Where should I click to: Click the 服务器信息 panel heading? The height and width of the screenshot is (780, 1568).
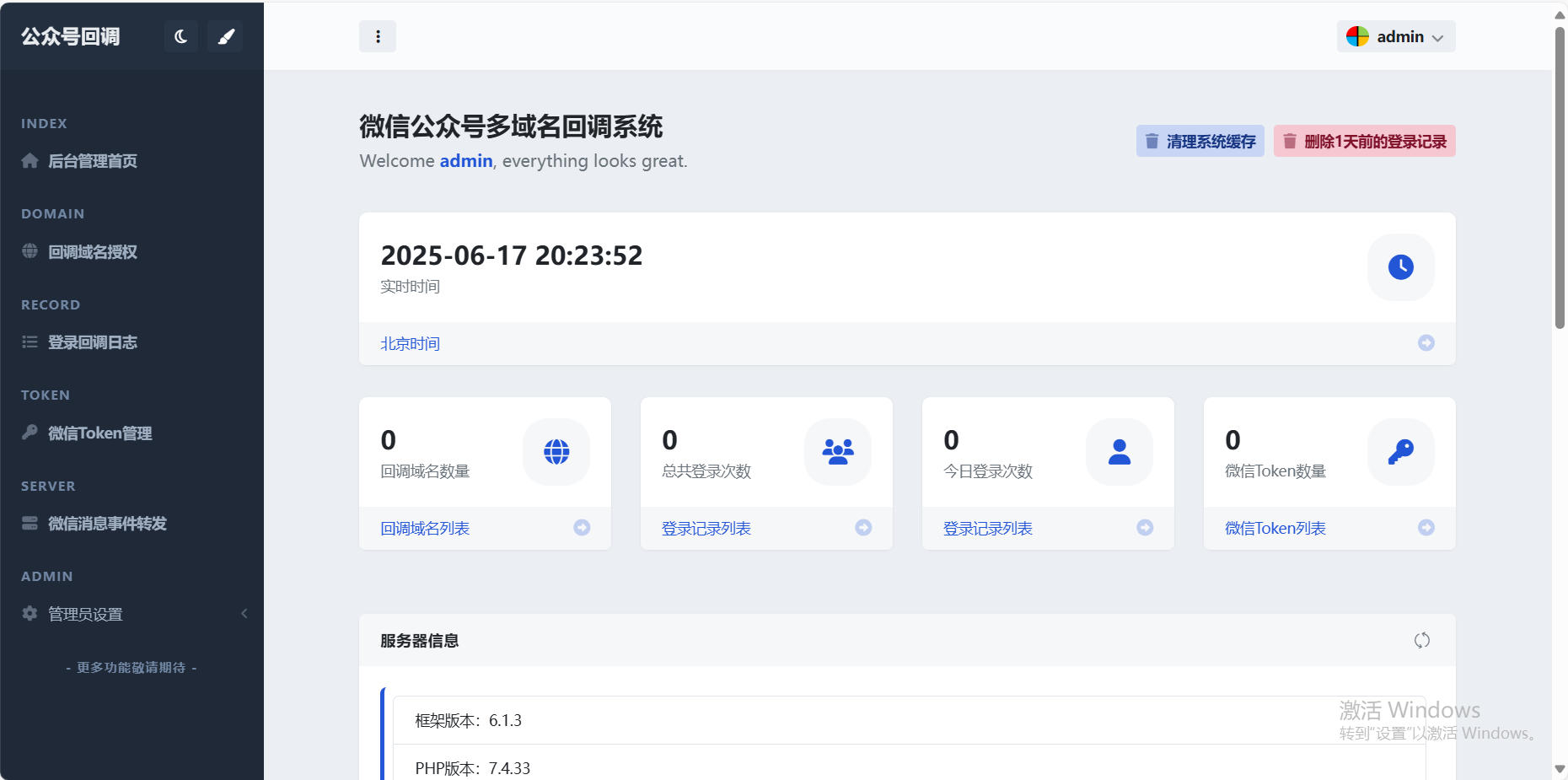click(420, 641)
